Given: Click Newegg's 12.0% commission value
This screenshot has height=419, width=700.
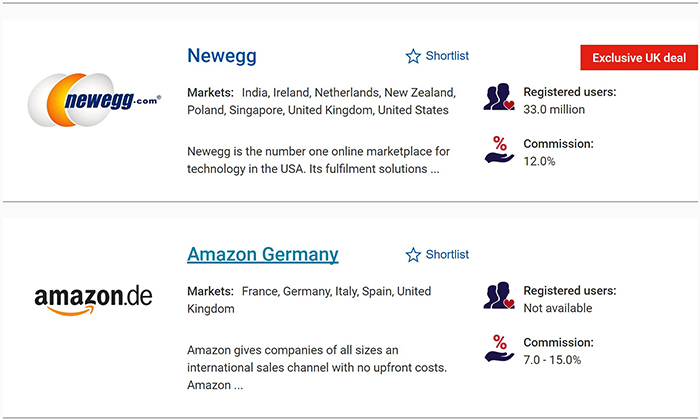Looking at the screenshot, I should (540, 161).
